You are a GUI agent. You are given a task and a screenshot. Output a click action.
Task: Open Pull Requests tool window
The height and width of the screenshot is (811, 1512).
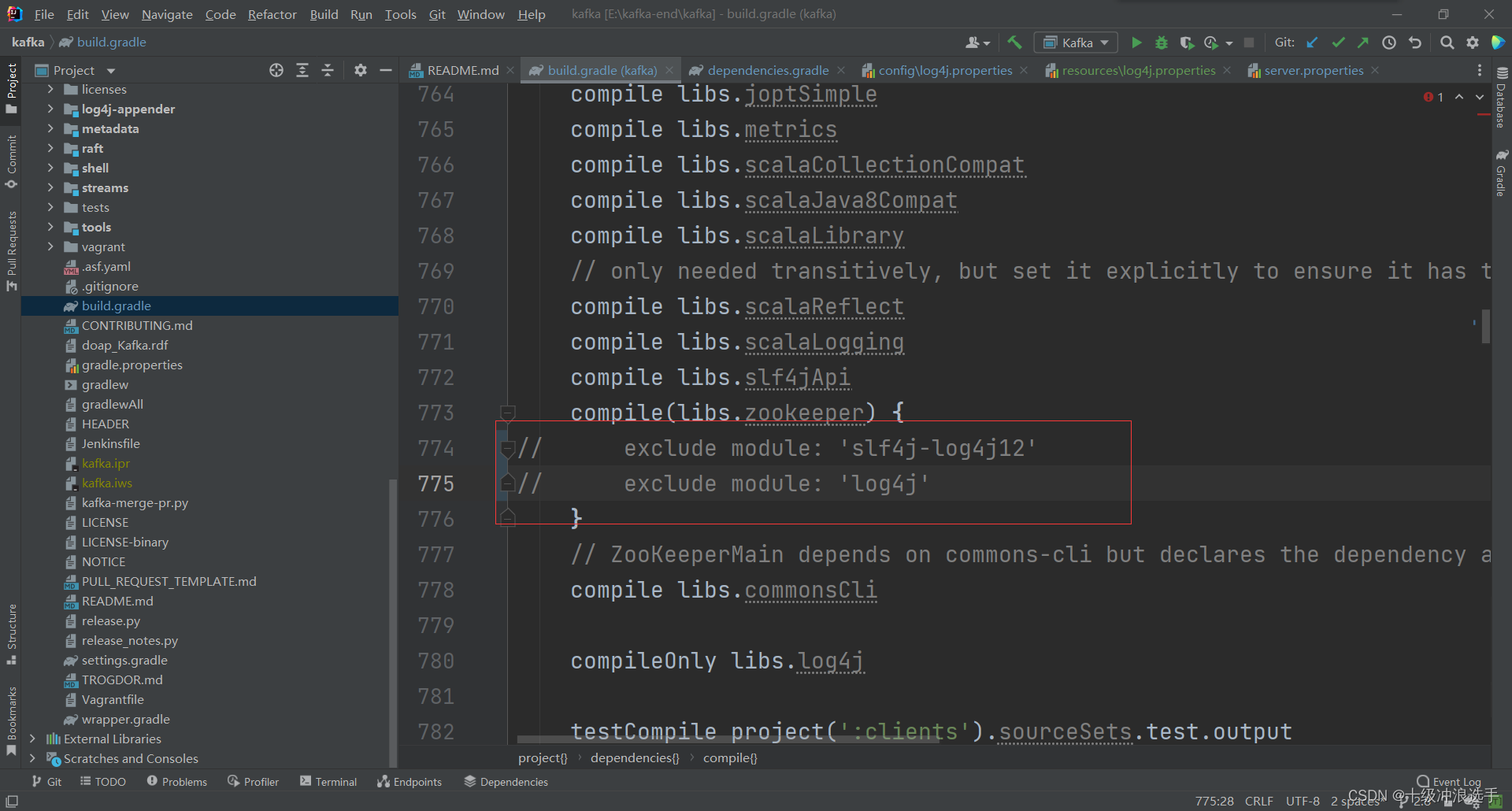tap(11, 250)
